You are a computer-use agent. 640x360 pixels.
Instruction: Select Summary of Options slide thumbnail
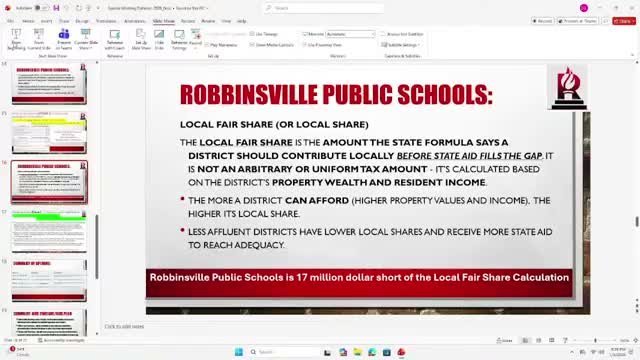pos(49,280)
